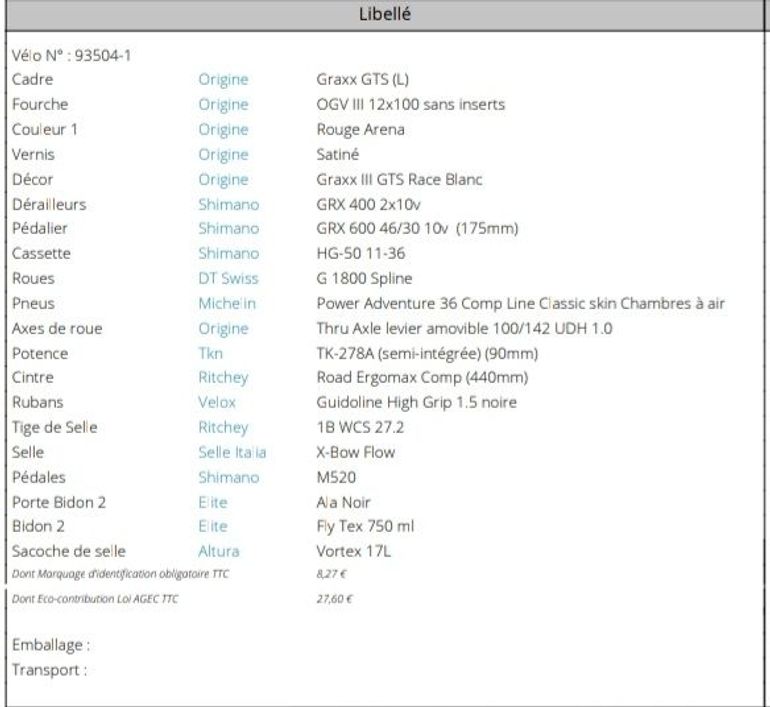Select Rouge Arena color value

pyautogui.click(x=360, y=130)
